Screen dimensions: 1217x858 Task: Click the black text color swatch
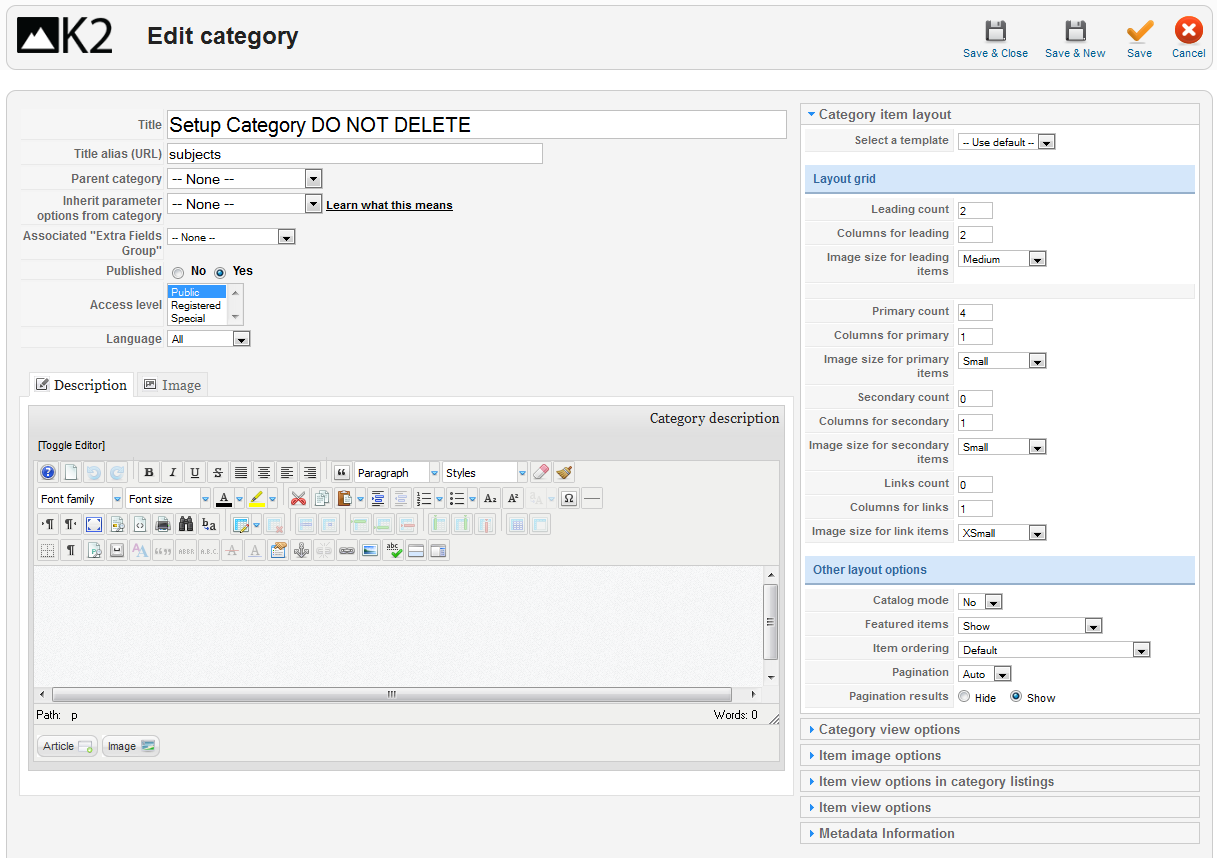(x=224, y=498)
